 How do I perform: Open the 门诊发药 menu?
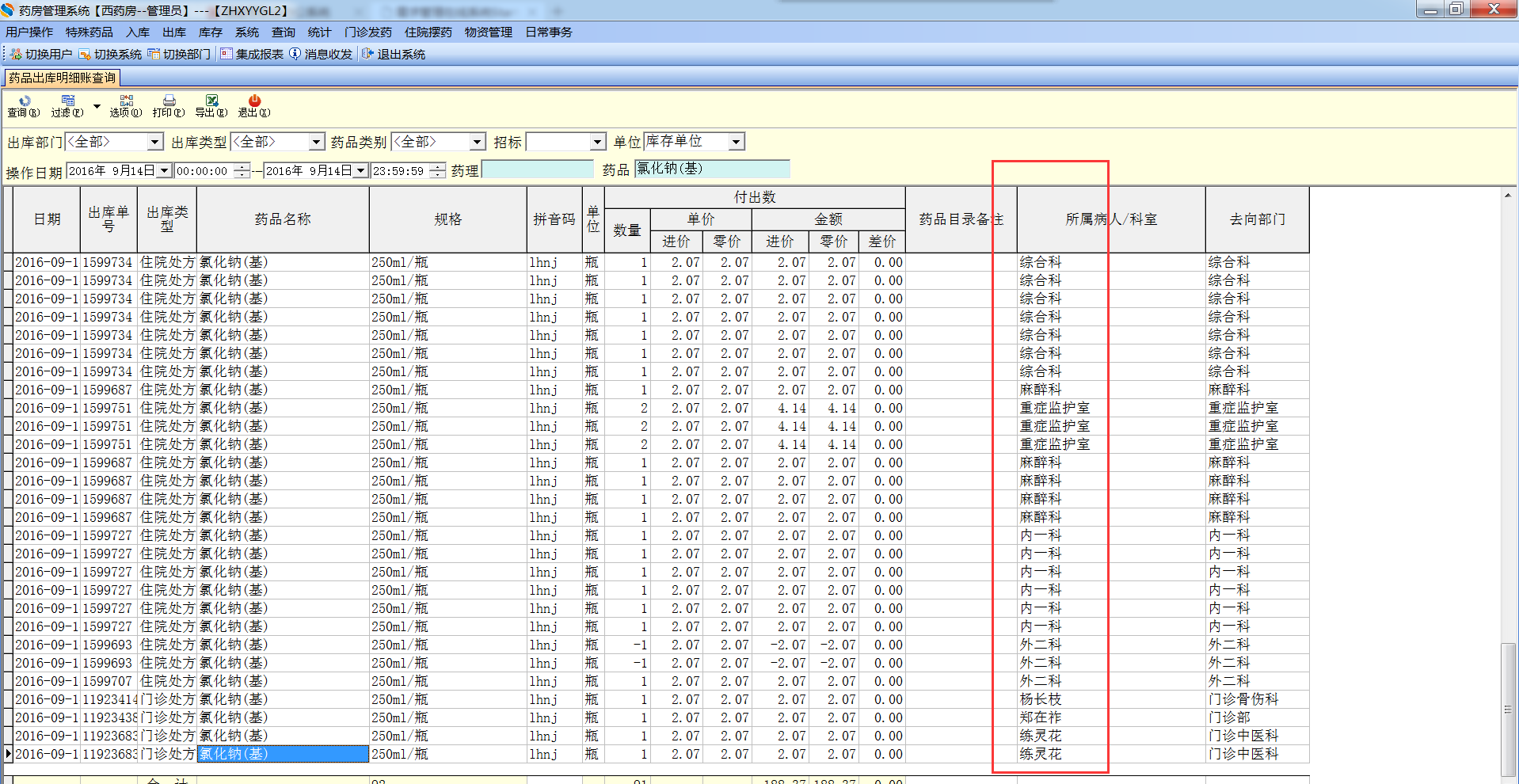click(367, 32)
